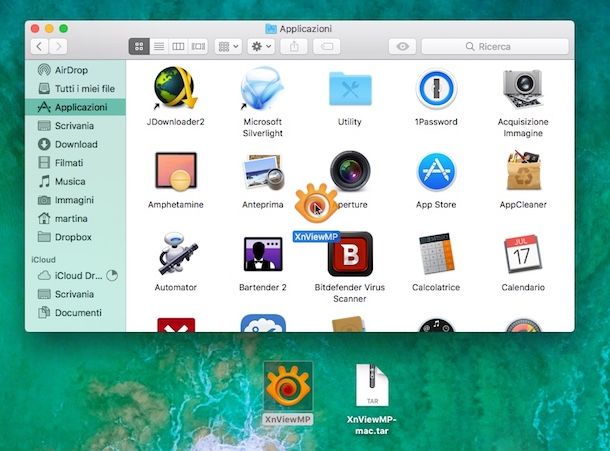Click the red X app icon
The height and width of the screenshot is (451, 610).
[x=176, y=325]
